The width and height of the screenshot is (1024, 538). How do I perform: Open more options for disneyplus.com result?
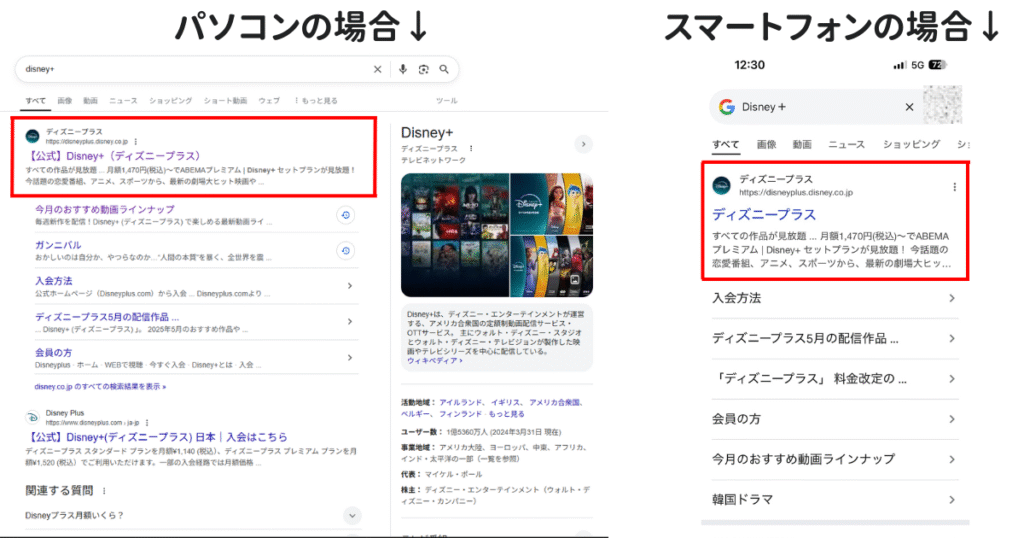coord(148,422)
